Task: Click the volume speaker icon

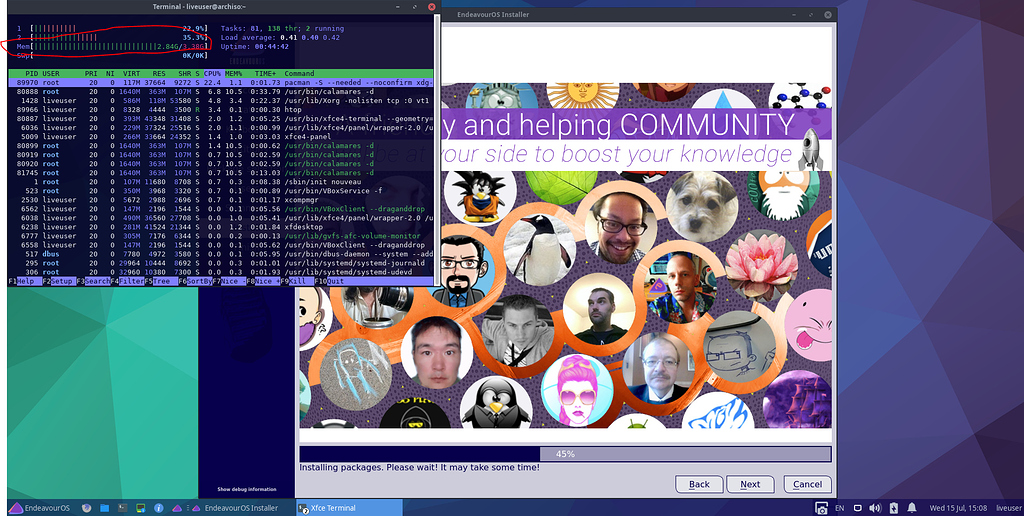Action: tap(875, 508)
